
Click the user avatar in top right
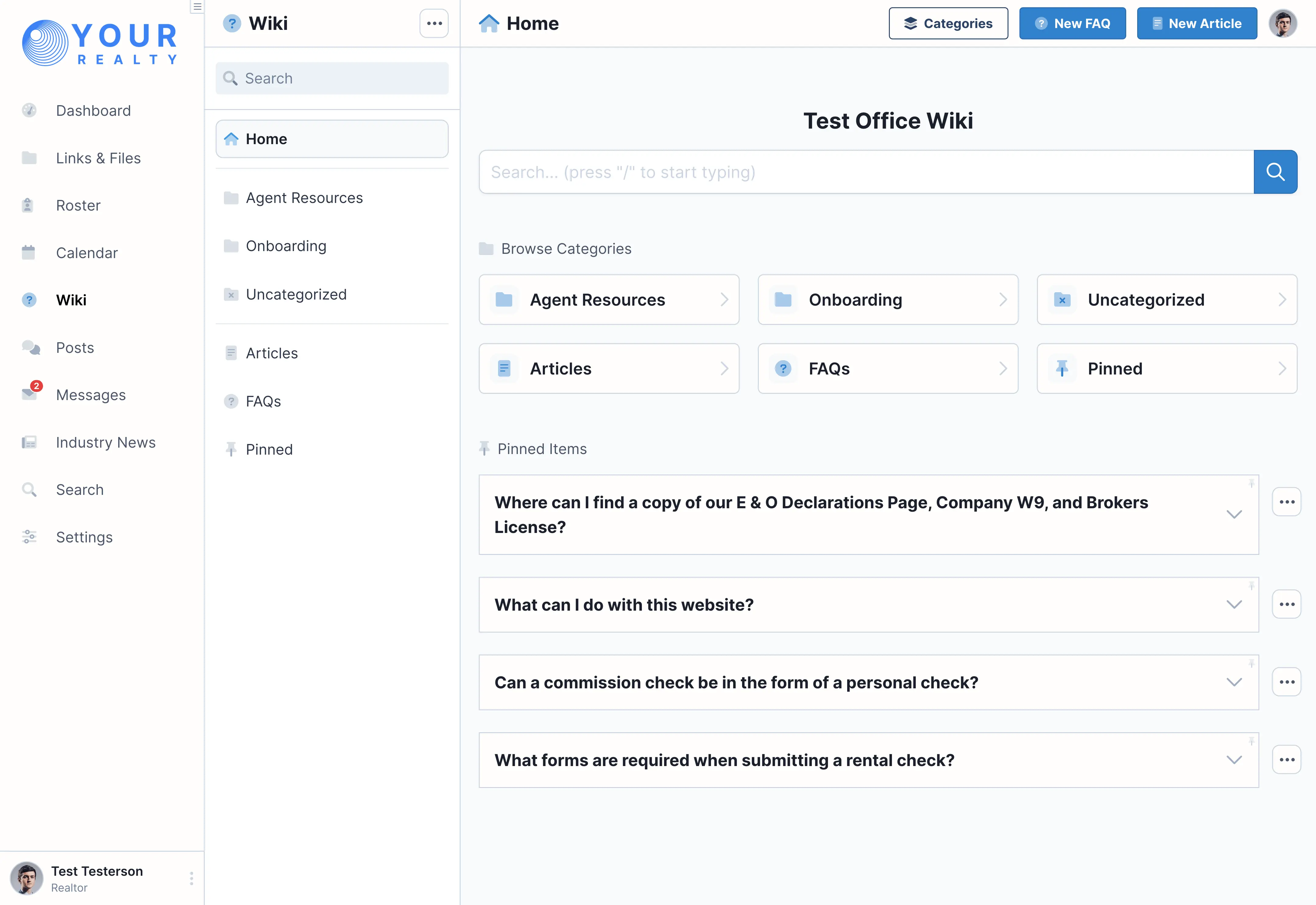1282,23
